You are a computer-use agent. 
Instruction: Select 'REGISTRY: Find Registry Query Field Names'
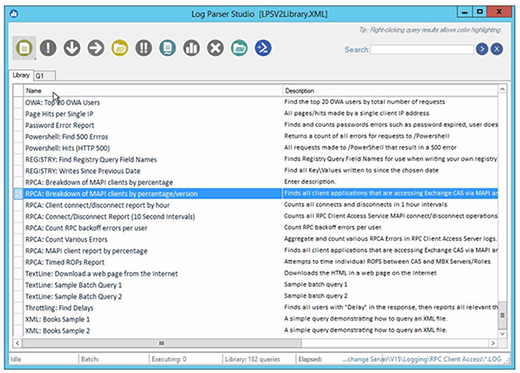(x=91, y=159)
